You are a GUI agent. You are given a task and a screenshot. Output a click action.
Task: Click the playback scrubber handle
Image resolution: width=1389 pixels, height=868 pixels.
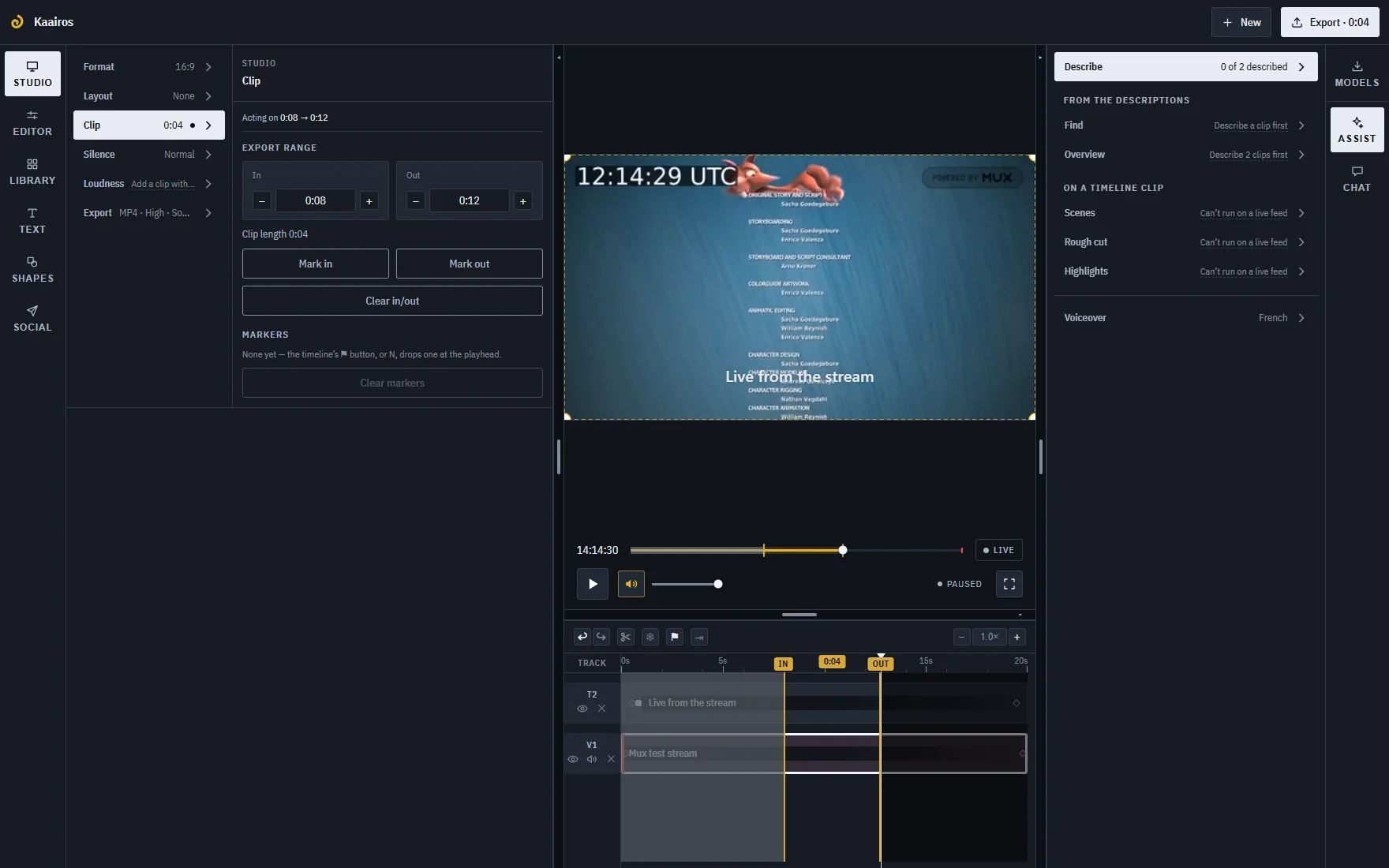pos(843,550)
